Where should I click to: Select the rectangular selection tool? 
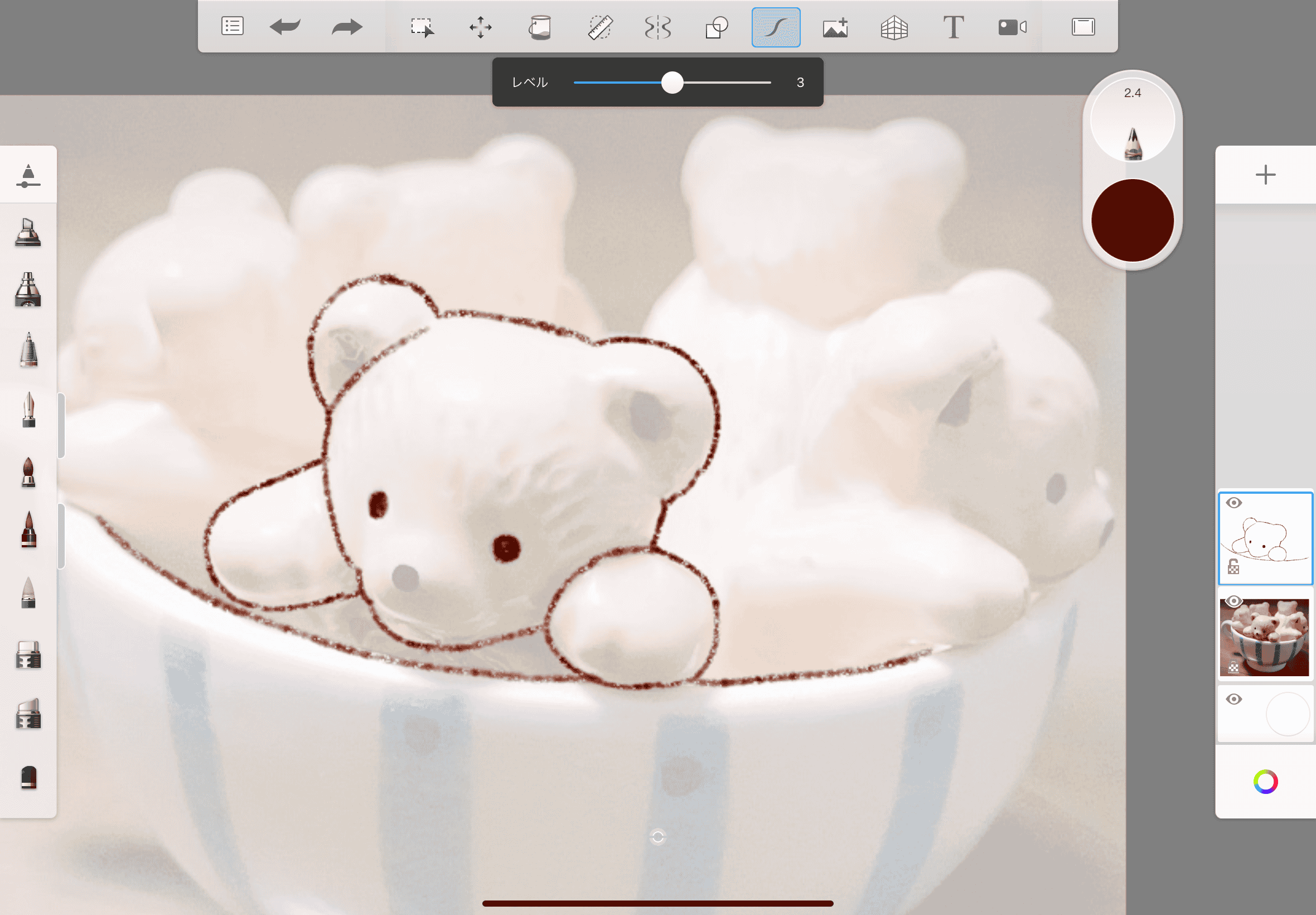[422, 27]
